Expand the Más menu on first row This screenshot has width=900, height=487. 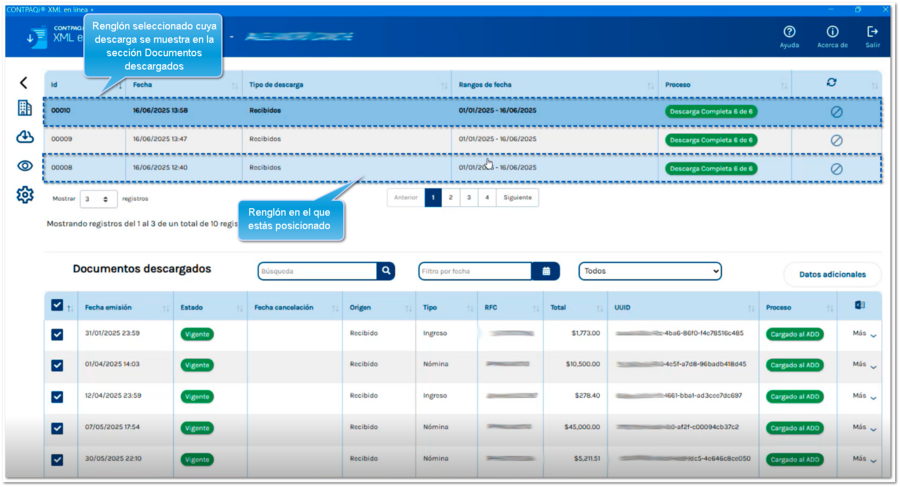[864, 335]
